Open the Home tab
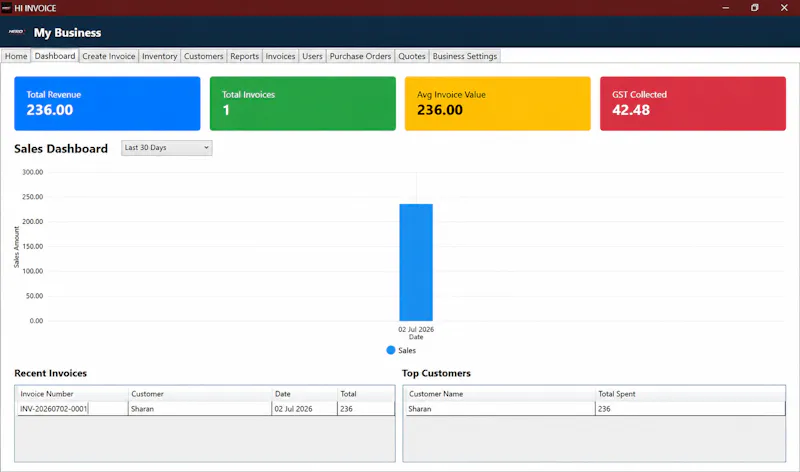 (16, 56)
